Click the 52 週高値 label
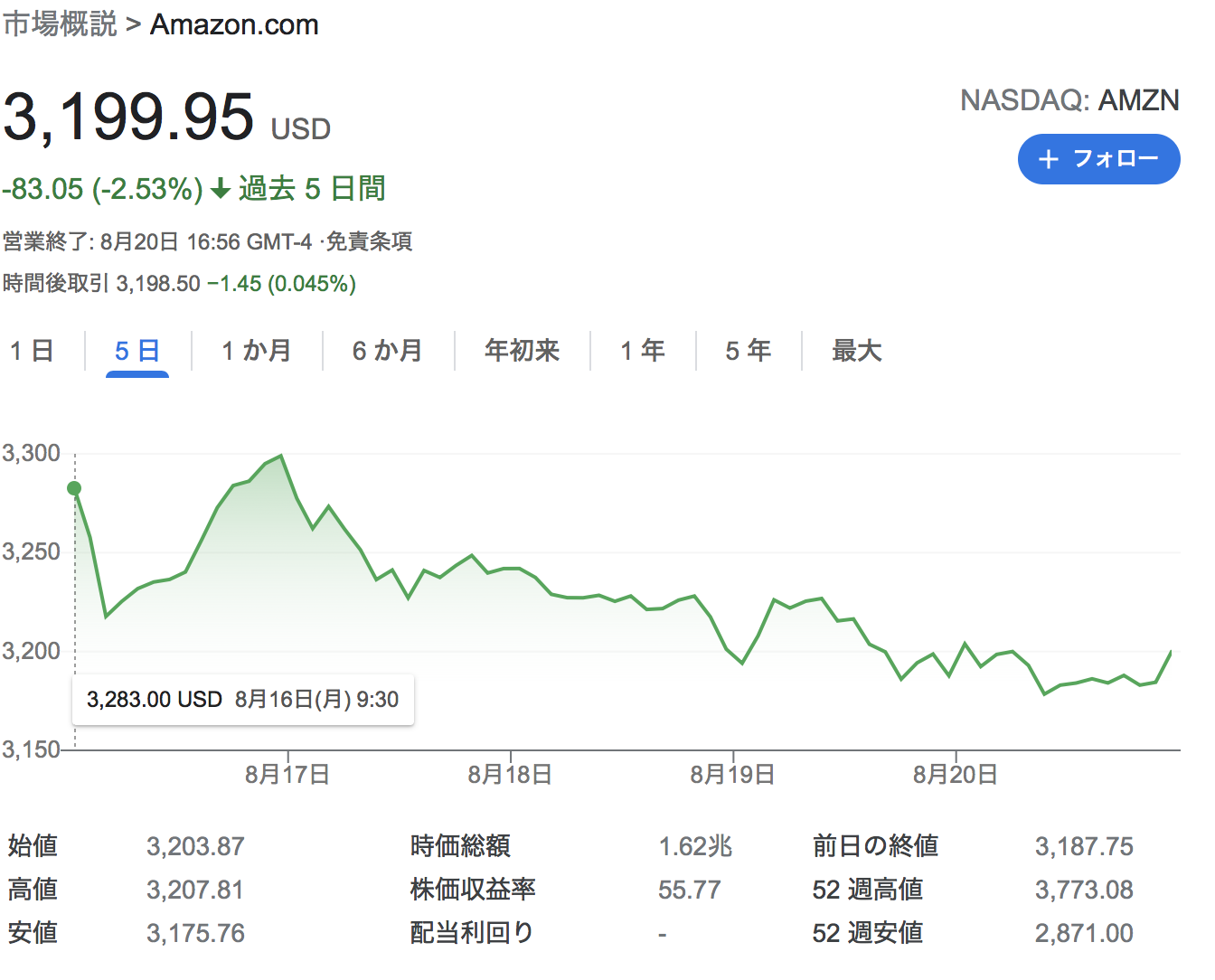Viewport: 1215px width, 980px height. point(868,890)
